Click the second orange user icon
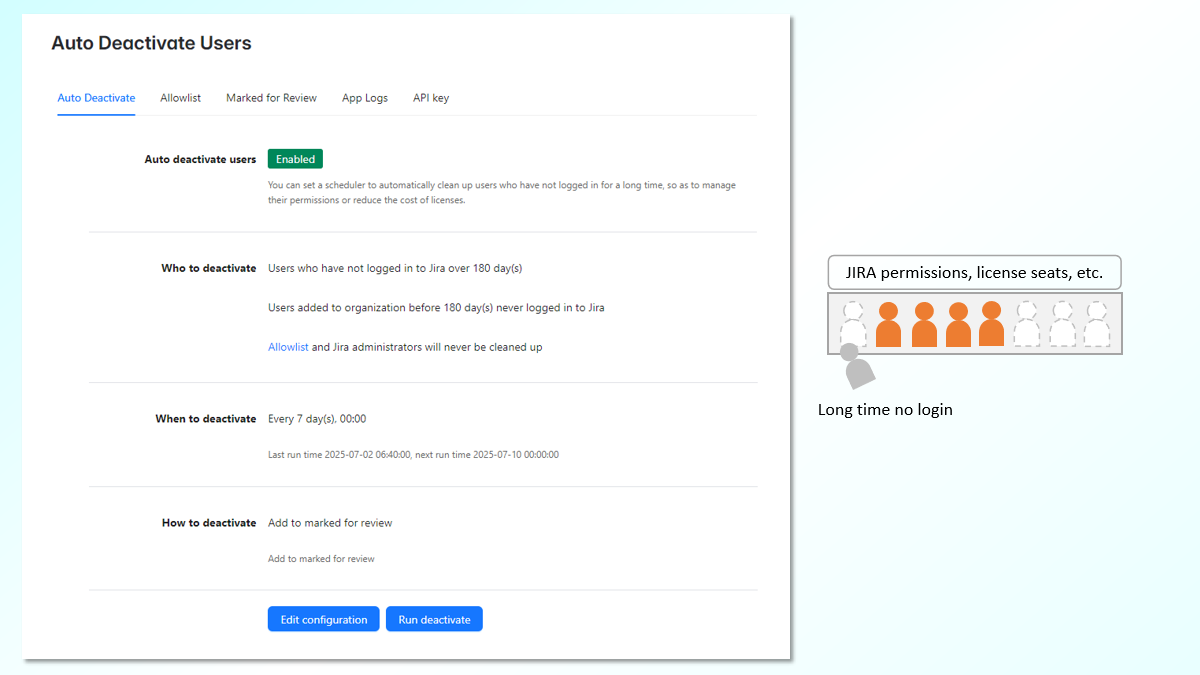Viewport: 1200px width, 675px height. click(923, 322)
